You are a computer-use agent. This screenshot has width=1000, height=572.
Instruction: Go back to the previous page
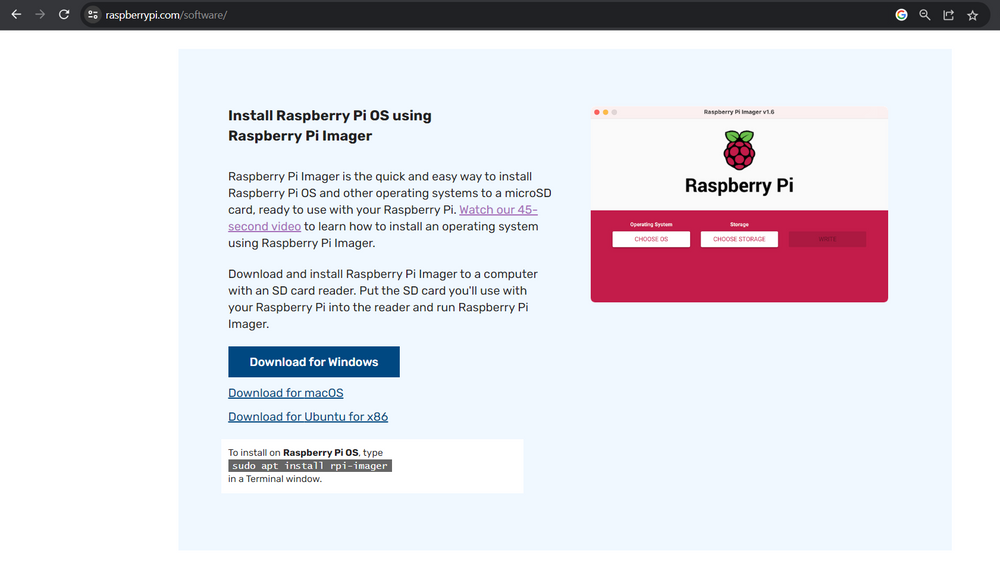pyautogui.click(x=16, y=14)
